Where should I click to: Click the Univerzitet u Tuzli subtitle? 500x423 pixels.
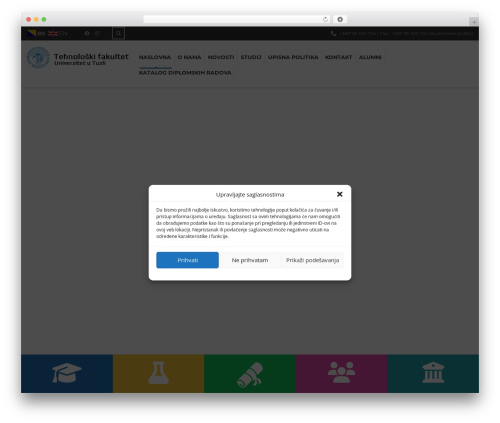(80, 63)
